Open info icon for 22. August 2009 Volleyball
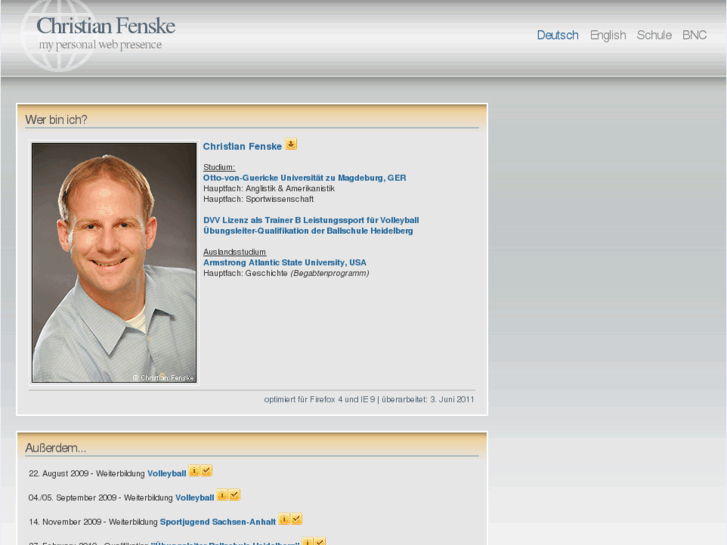This screenshot has width=727, height=545. click(x=194, y=471)
